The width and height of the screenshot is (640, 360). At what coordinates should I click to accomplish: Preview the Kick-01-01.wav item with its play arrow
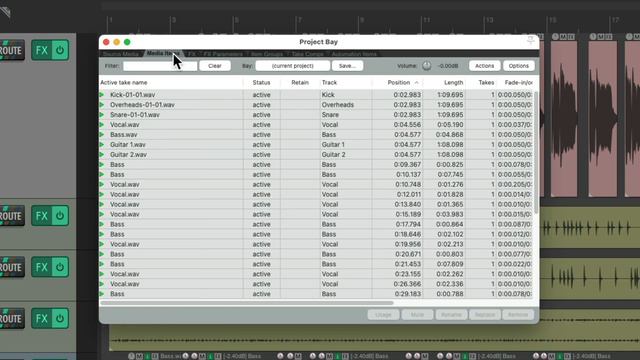click(102, 95)
